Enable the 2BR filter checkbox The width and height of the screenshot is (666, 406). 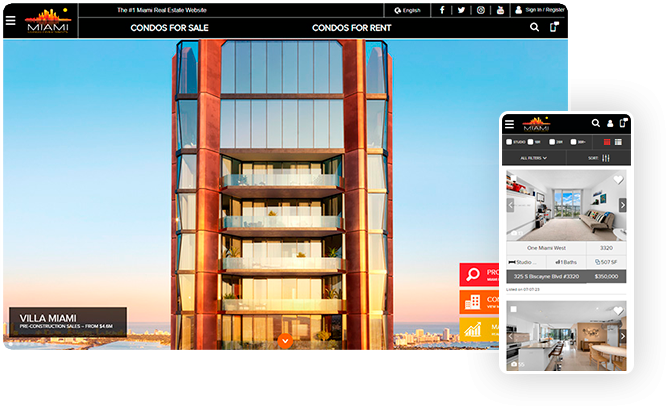tap(552, 142)
